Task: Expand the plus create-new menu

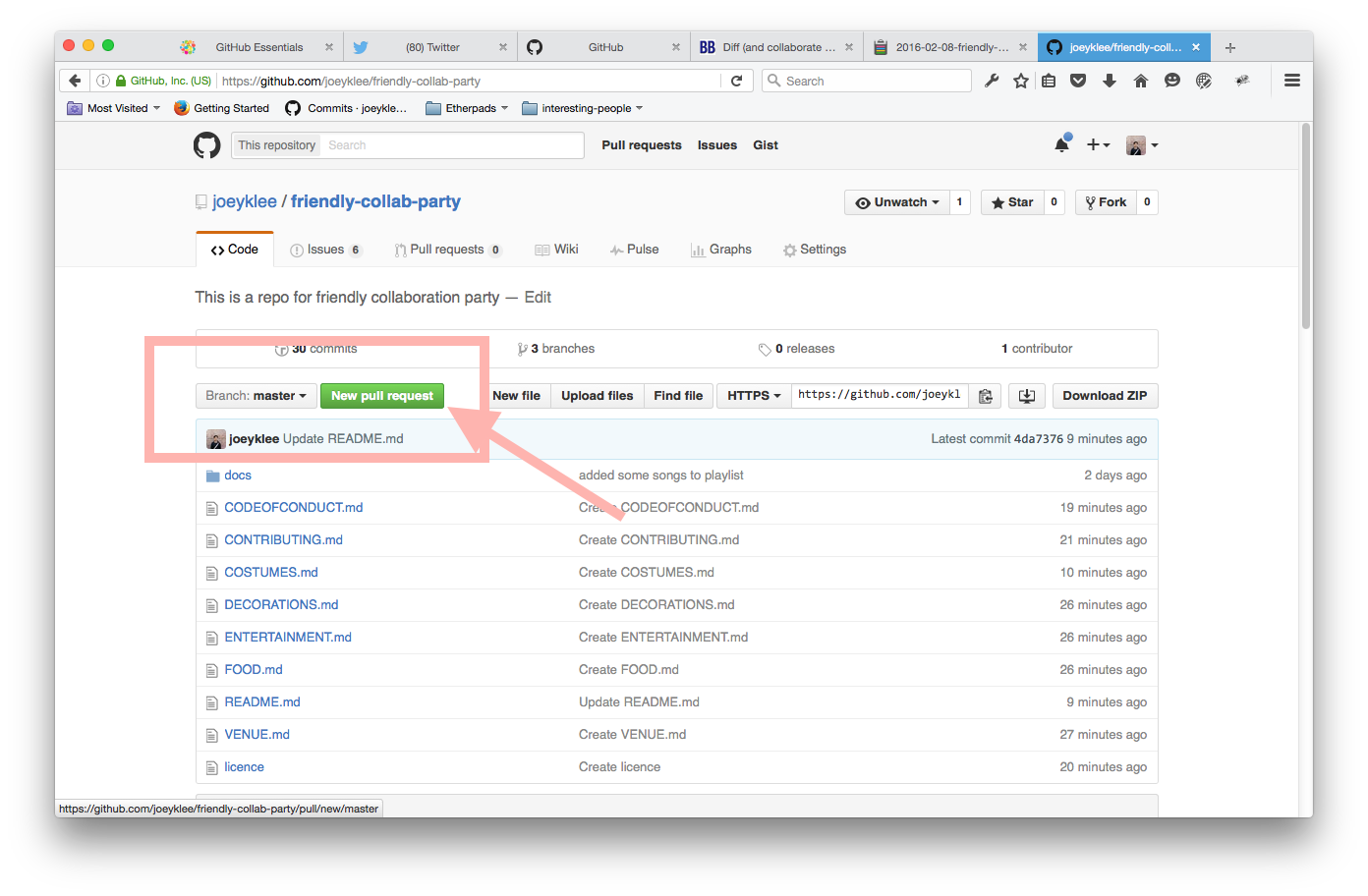Action: coord(1098,145)
